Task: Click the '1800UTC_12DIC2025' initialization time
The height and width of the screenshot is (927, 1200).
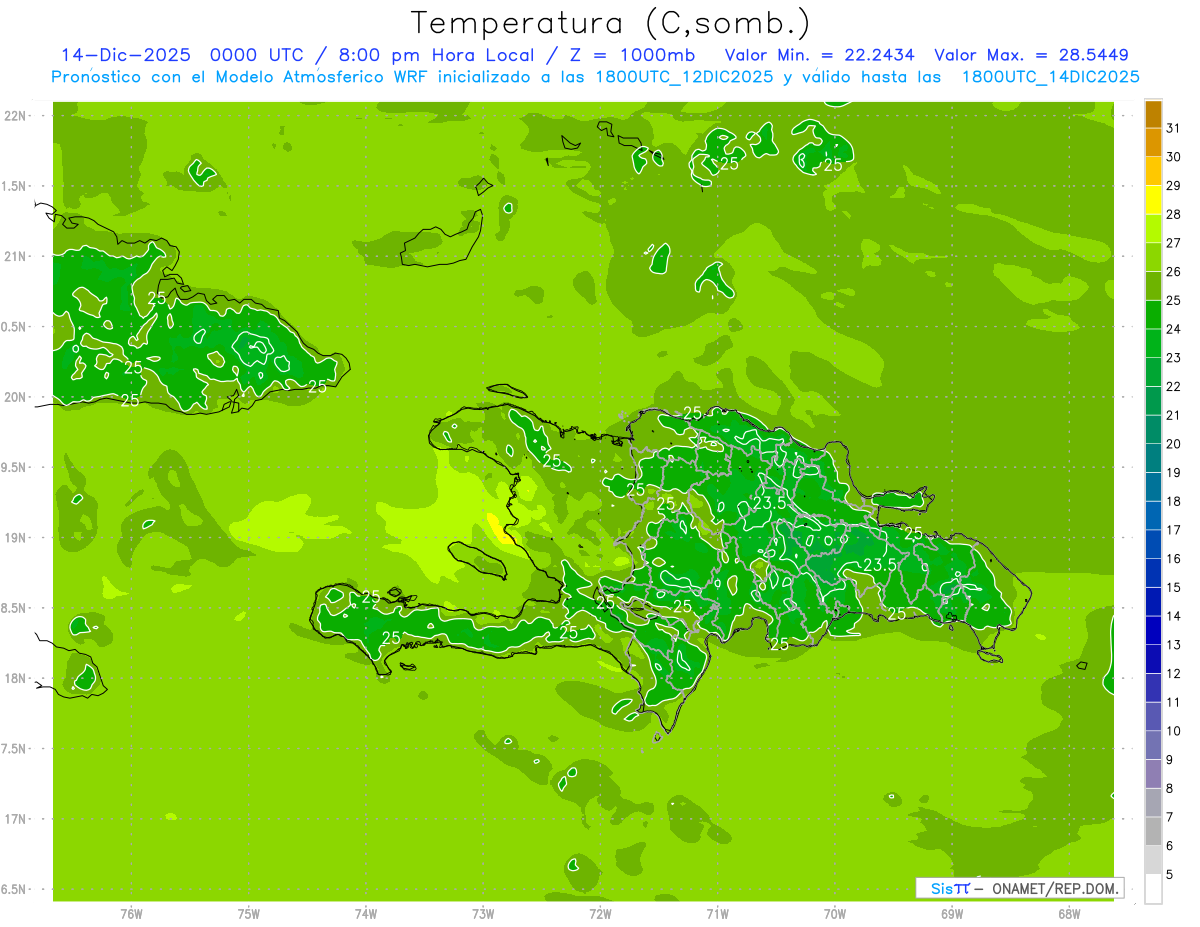Action: coord(682,77)
